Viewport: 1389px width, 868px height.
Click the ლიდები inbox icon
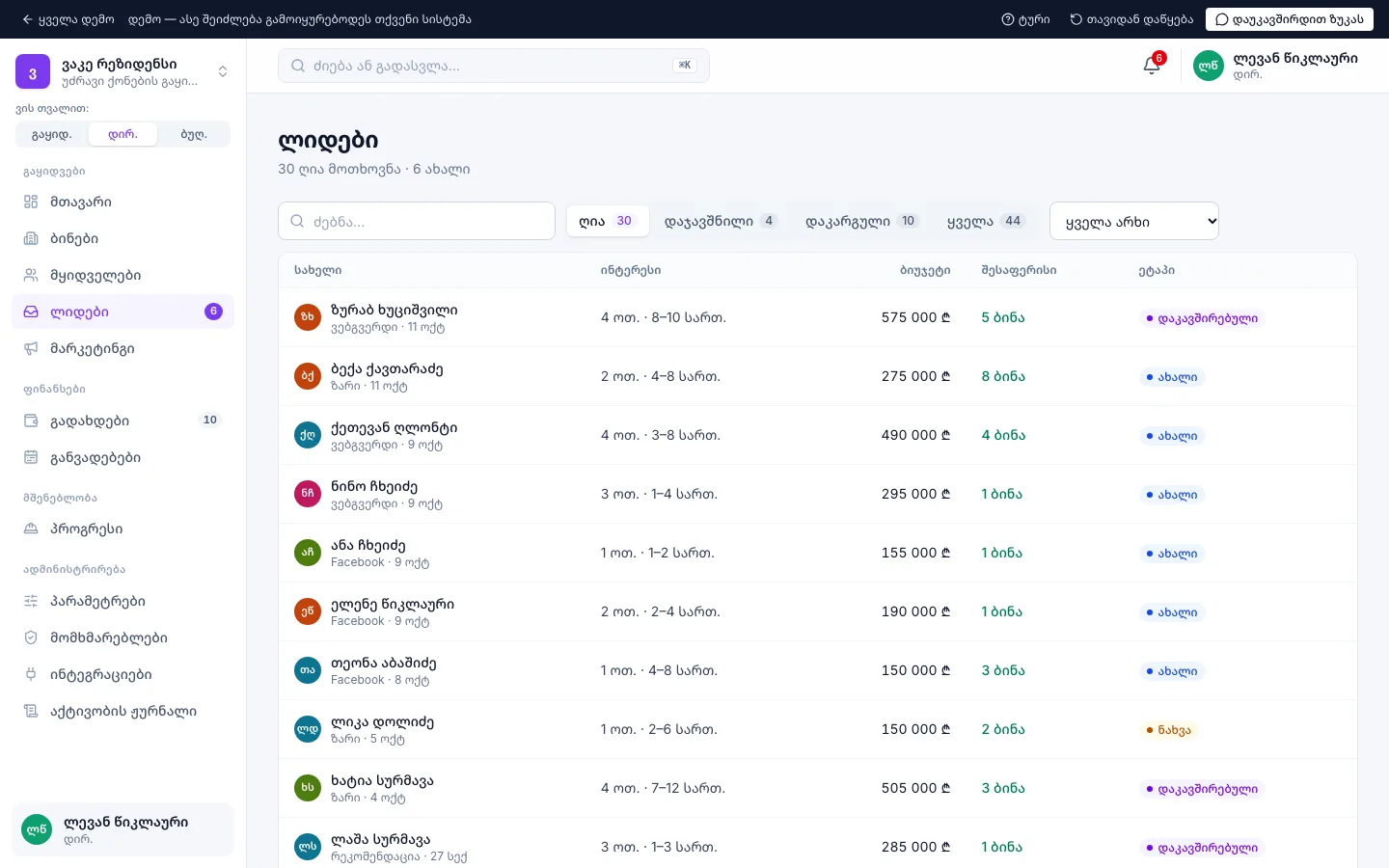31,312
